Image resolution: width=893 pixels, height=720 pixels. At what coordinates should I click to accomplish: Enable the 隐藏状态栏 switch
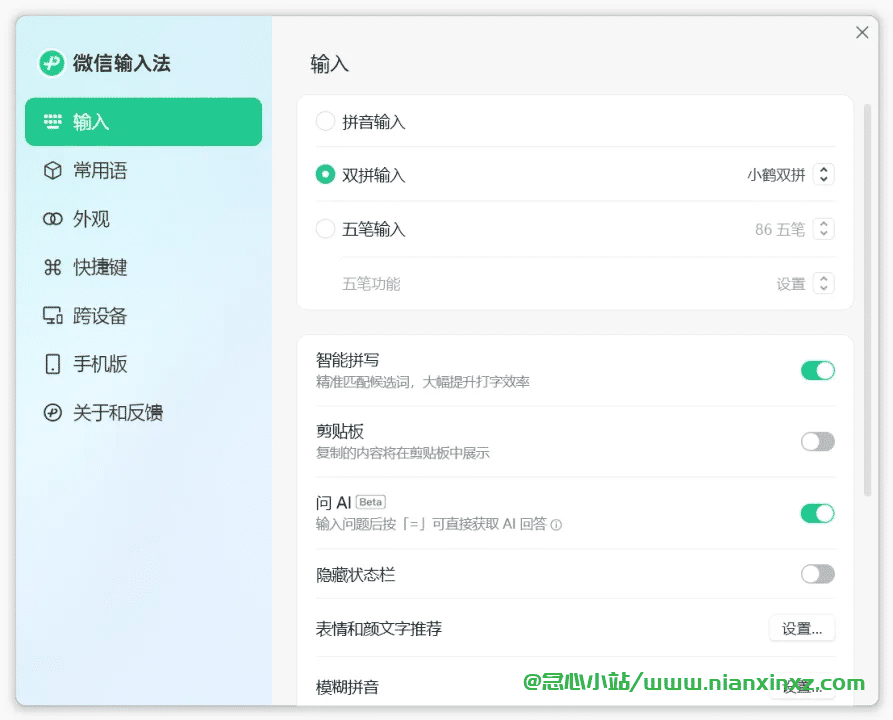pyautogui.click(x=818, y=574)
